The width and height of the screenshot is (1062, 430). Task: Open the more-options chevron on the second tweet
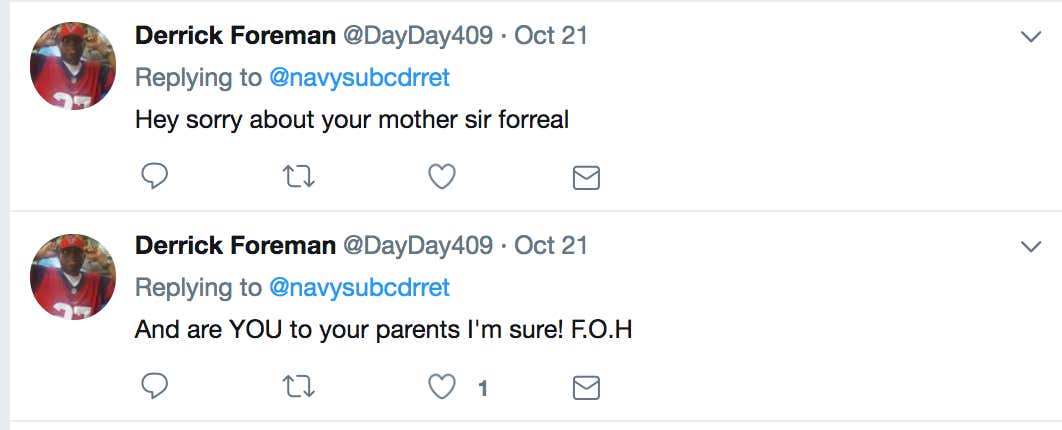coord(1031,246)
